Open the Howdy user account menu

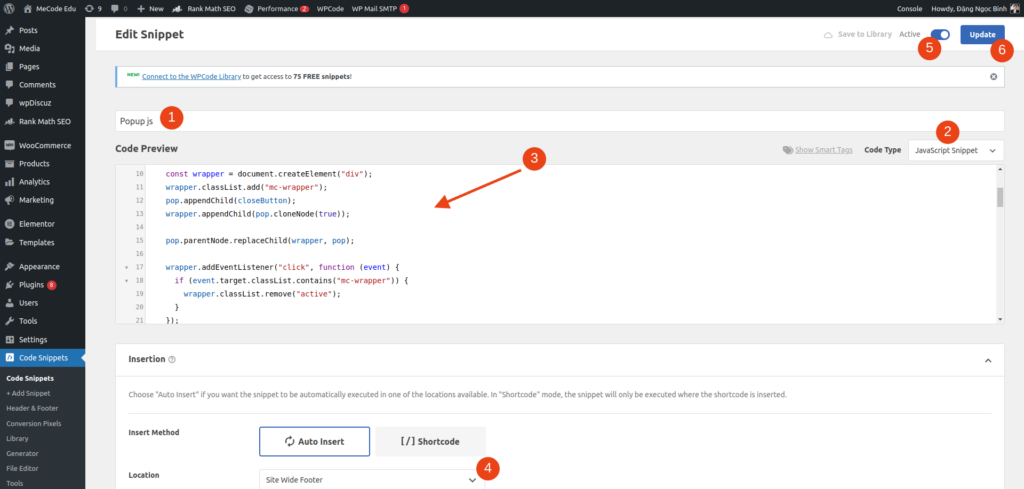[974, 8]
